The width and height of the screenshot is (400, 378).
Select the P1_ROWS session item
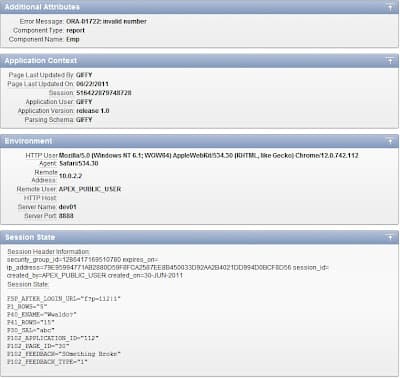(27, 307)
